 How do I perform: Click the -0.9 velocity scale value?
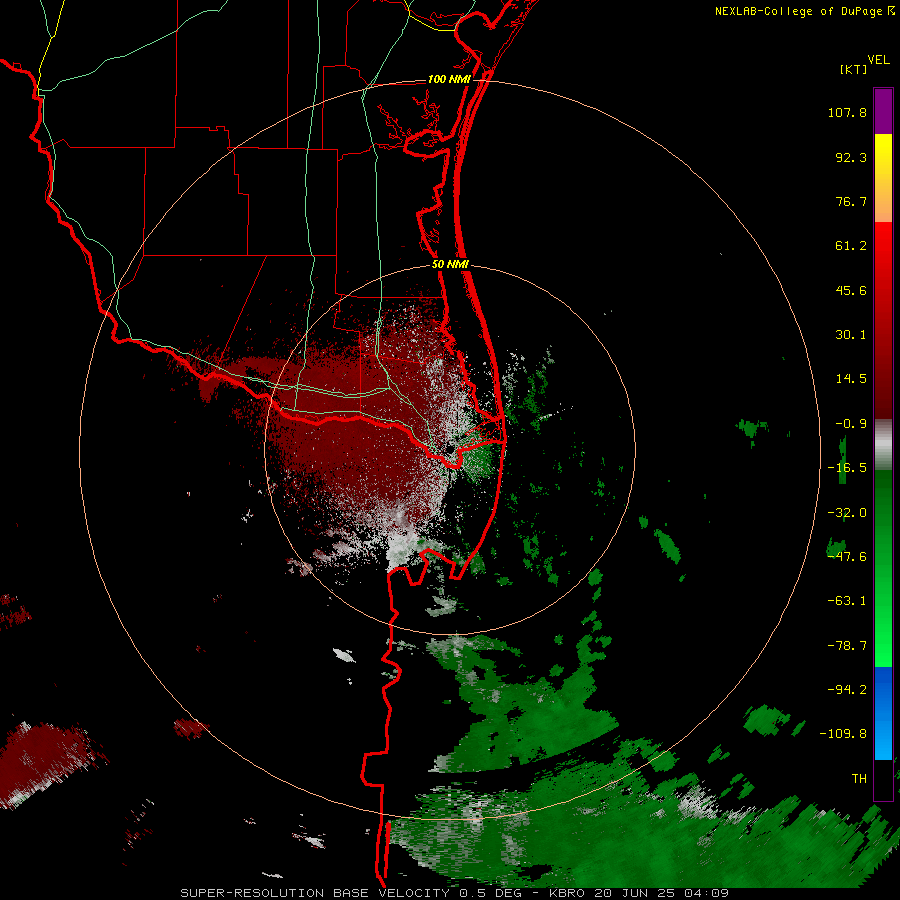click(851, 424)
